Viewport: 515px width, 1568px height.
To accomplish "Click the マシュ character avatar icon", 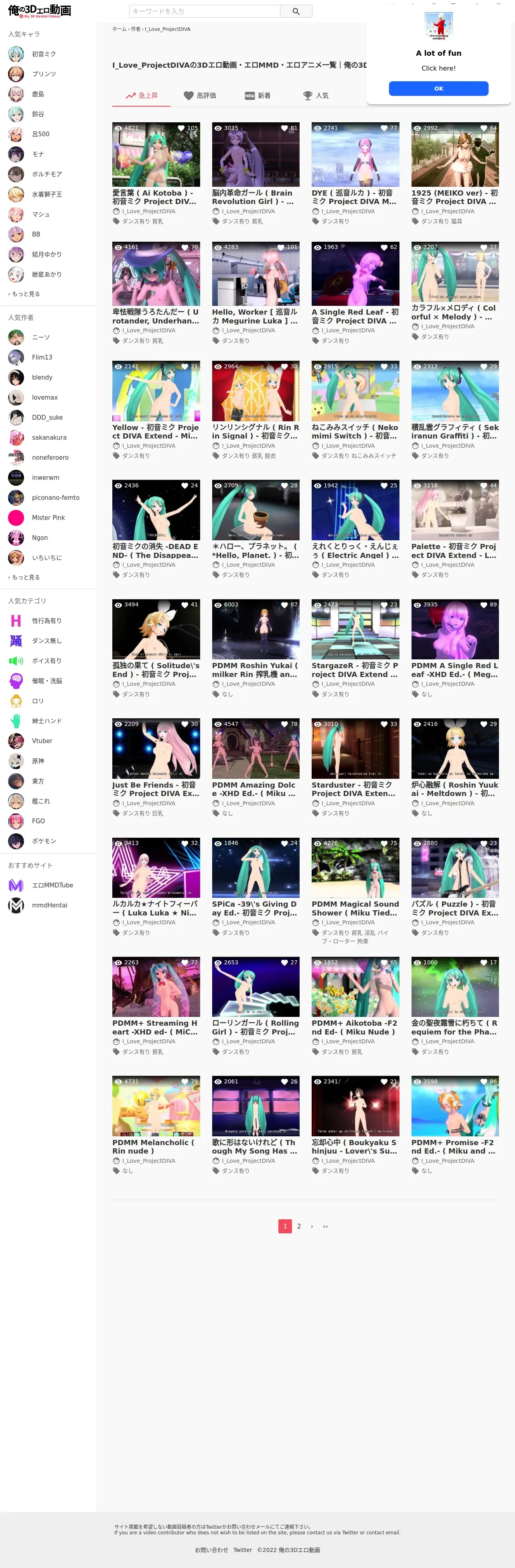I will pyautogui.click(x=16, y=214).
